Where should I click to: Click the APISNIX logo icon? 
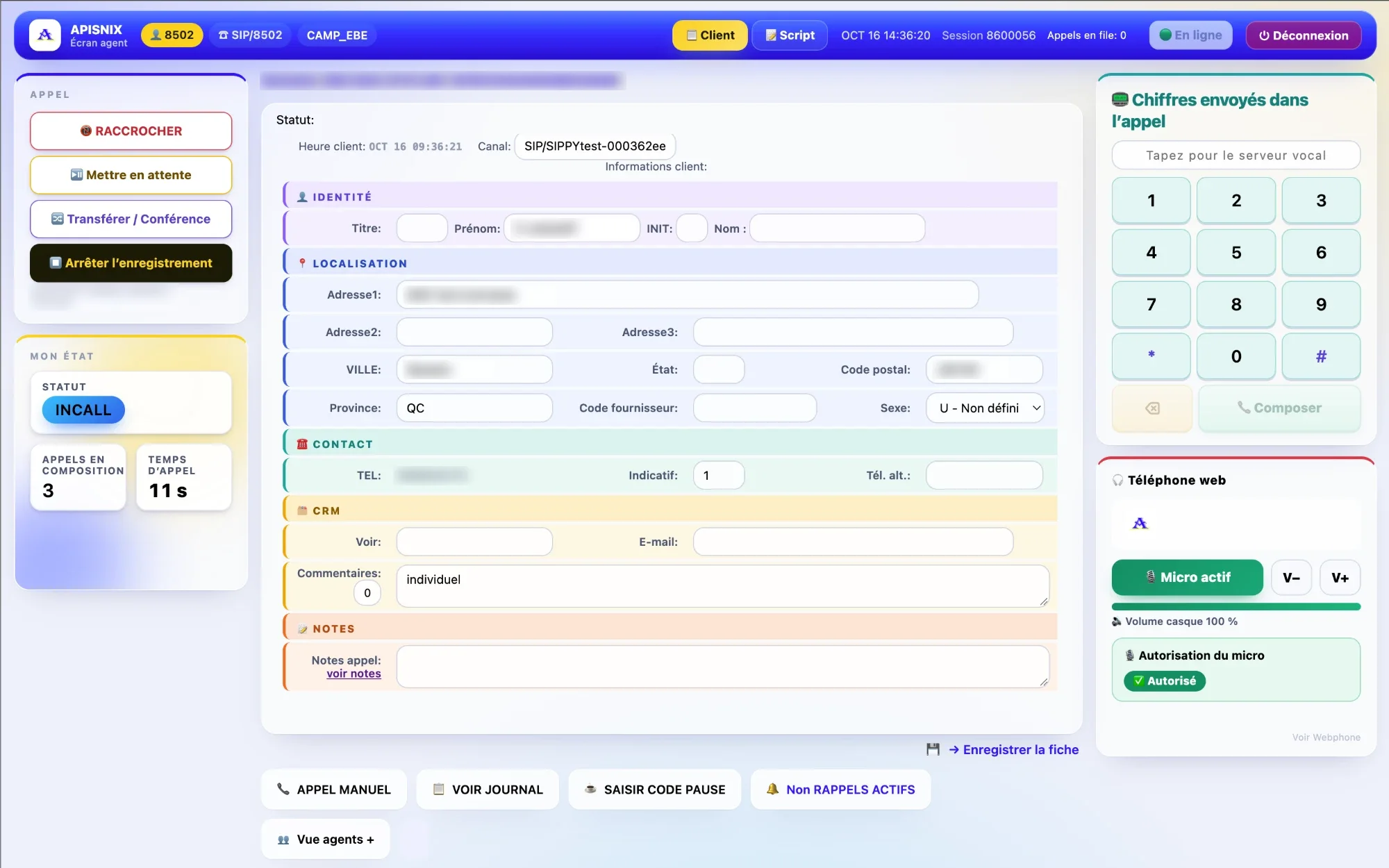(x=45, y=35)
